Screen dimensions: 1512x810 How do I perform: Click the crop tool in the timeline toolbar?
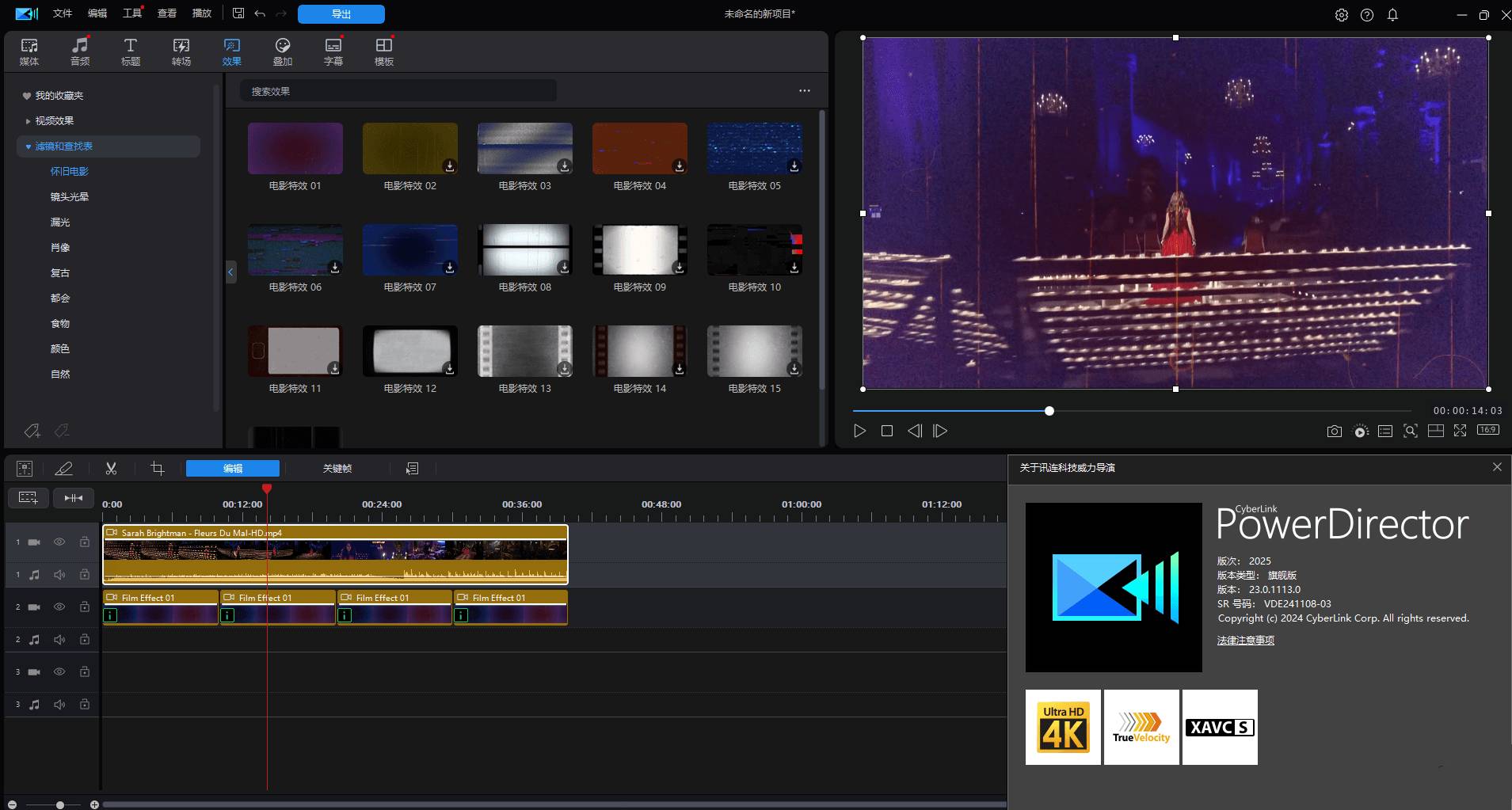(x=158, y=468)
